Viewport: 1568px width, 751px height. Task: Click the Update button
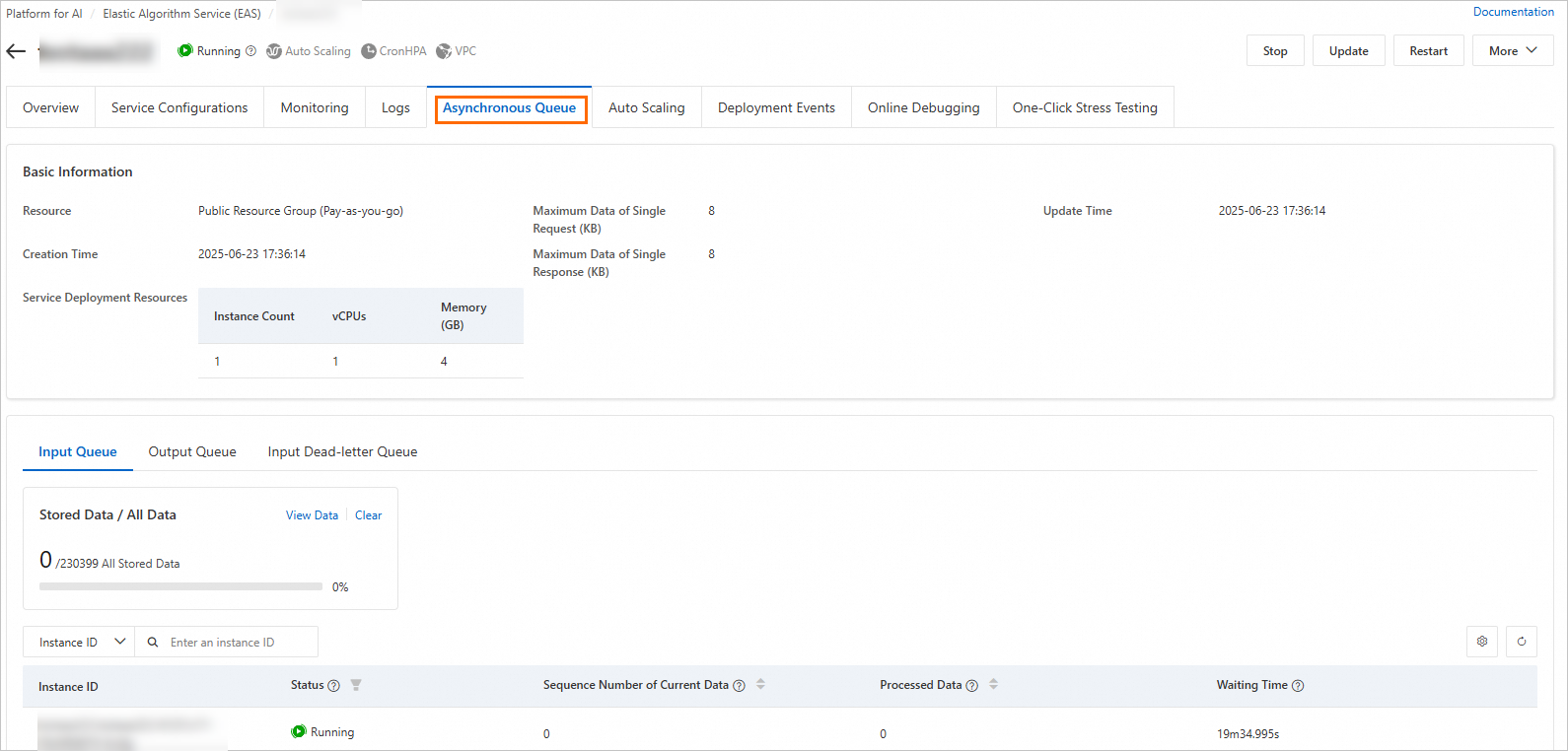(x=1348, y=51)
